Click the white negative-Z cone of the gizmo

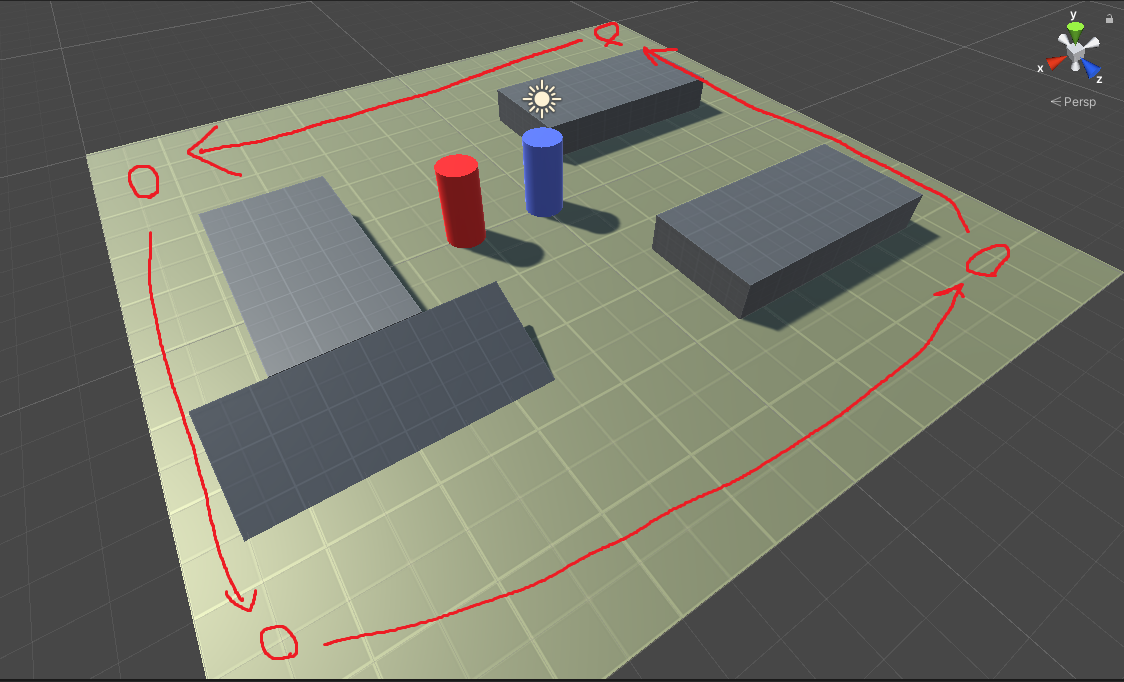(1062, 38)
